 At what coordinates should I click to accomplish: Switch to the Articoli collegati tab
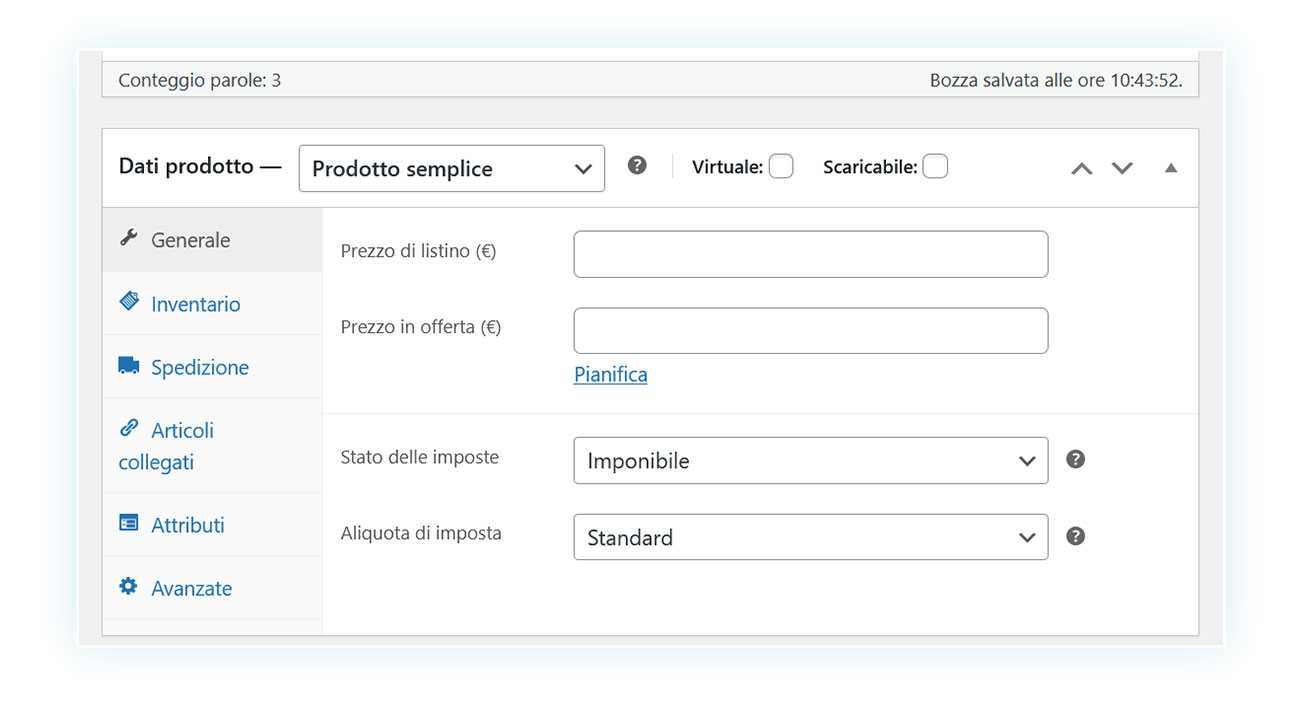coord(212,446)
